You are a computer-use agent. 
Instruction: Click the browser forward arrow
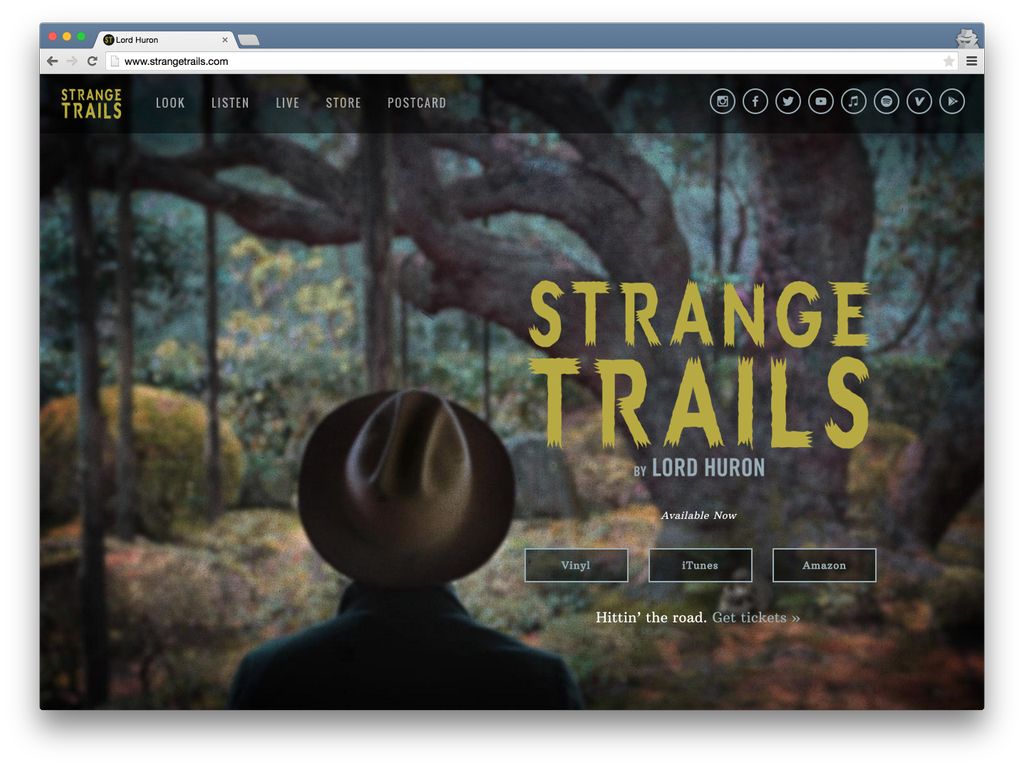(x=72, y=61)
